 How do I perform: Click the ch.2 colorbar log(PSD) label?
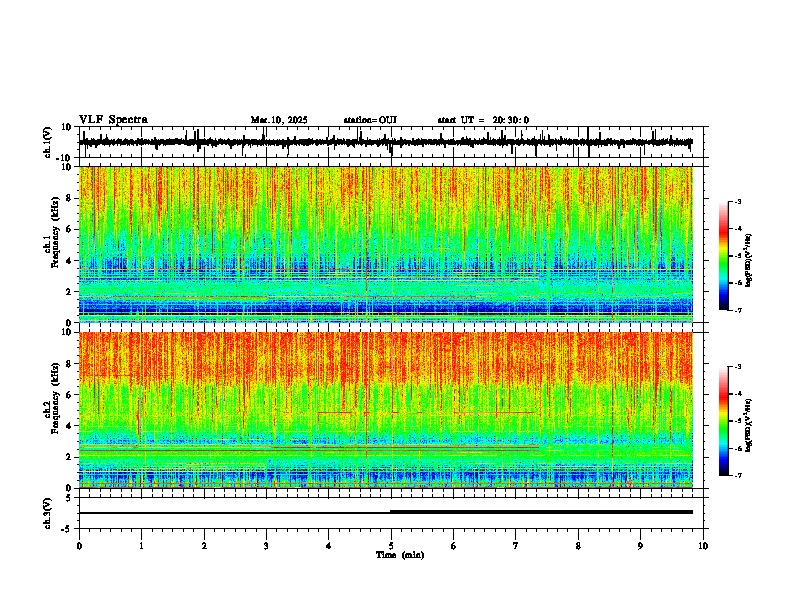click(x=749, y=425)
